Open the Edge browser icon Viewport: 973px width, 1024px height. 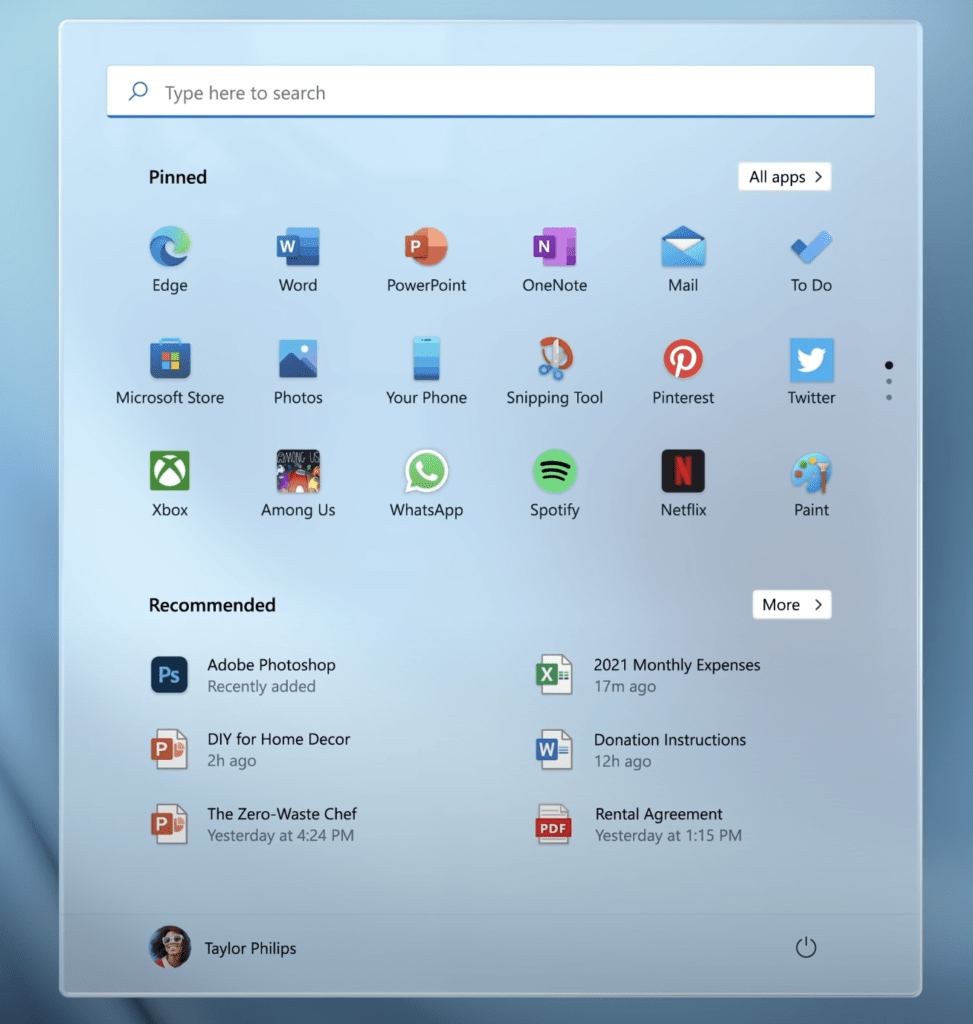[x=170, y=247]
